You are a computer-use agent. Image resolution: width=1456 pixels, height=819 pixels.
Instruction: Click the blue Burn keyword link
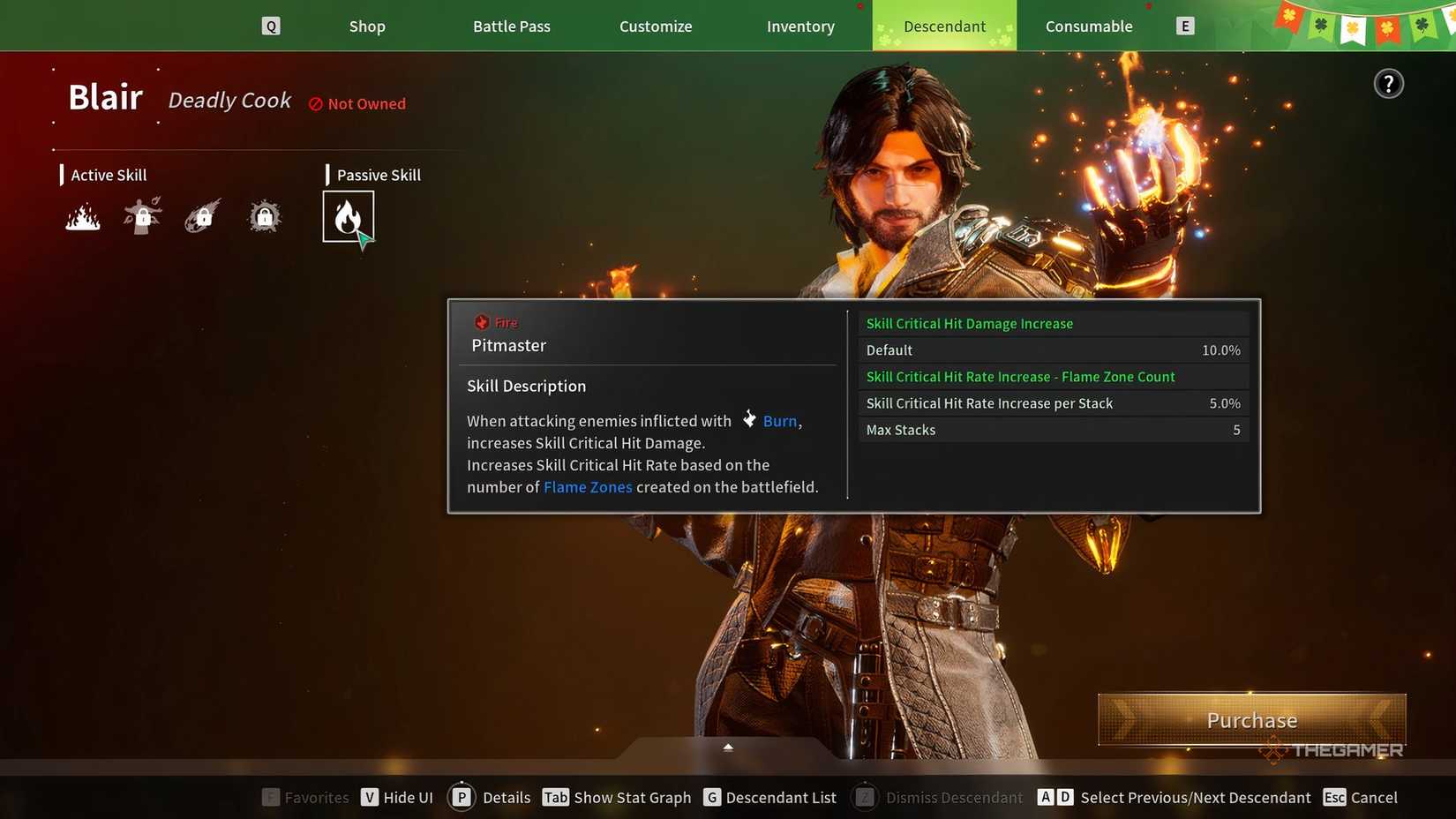click(779, 422)
